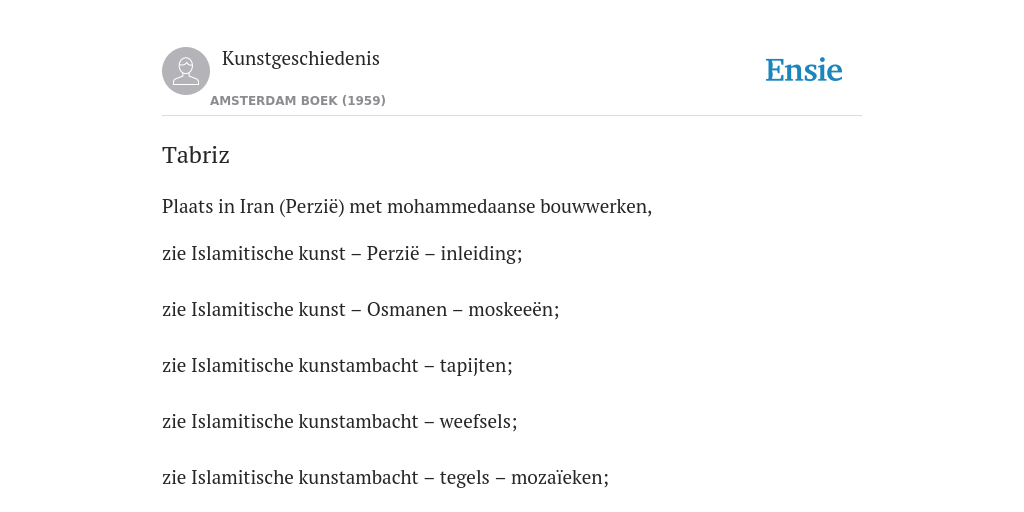Follow reference 'Osmanen – moskeeën'

360,310
